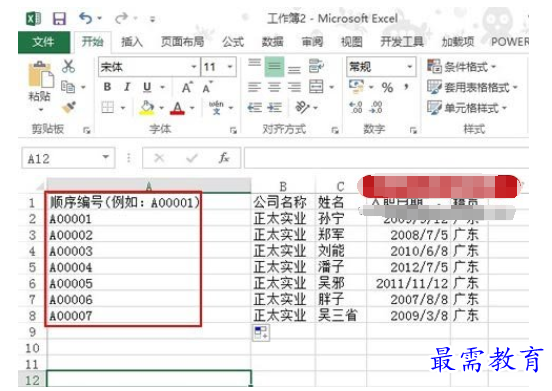
Task: Open the 文件 File tab
Action: pos(44,42)
